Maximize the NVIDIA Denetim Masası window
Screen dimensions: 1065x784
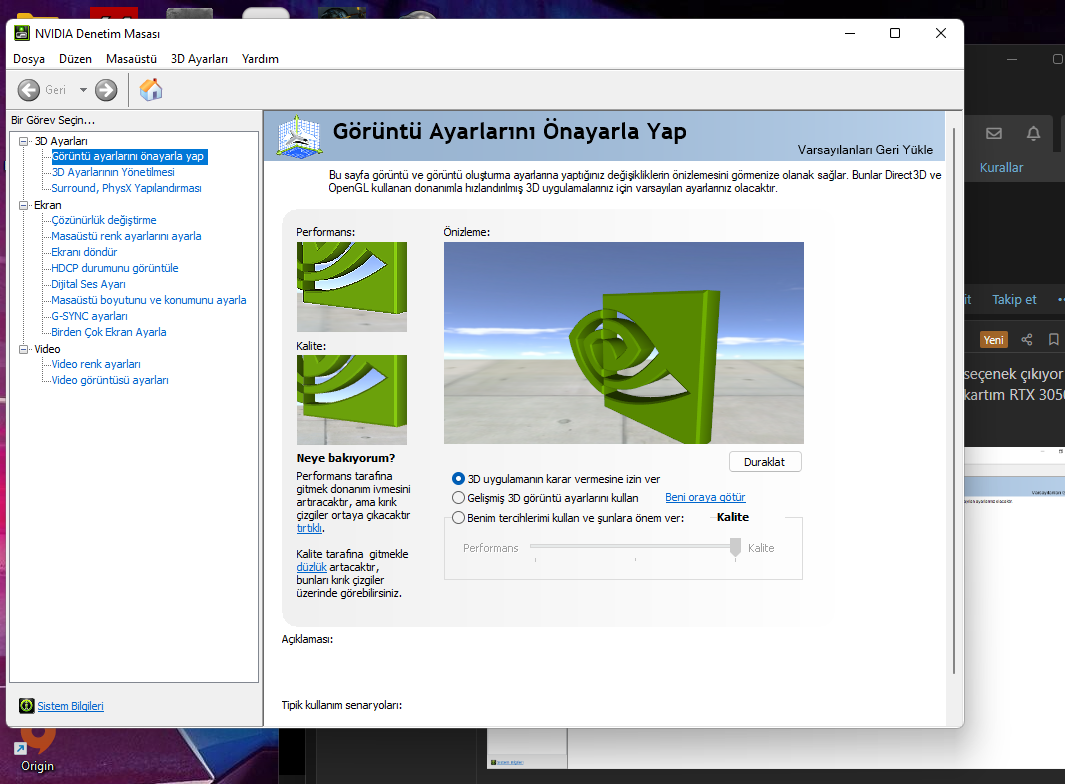coord(895,33)
